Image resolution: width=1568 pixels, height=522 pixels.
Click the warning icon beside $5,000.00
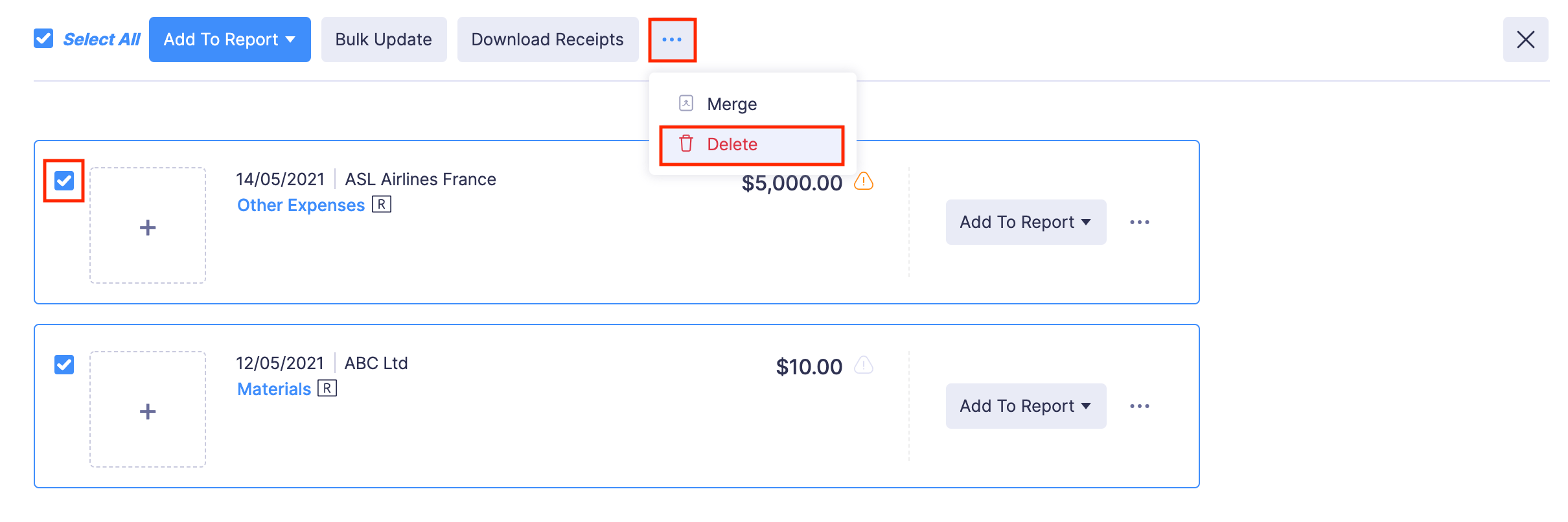pos(864,183)
